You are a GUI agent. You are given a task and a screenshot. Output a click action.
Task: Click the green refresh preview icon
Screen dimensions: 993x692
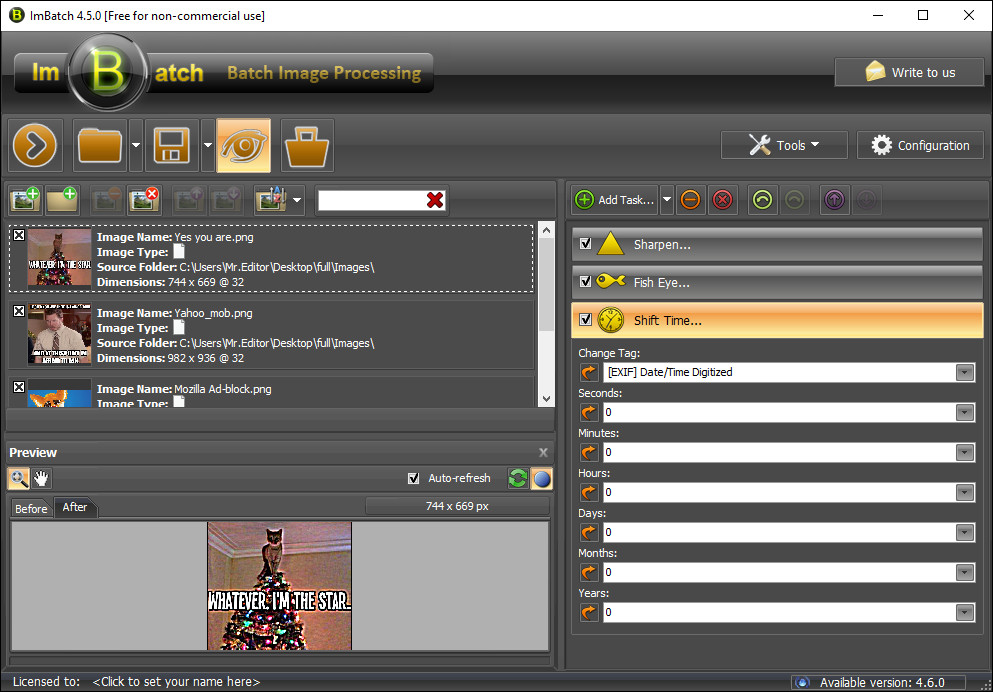pos(517,478)
